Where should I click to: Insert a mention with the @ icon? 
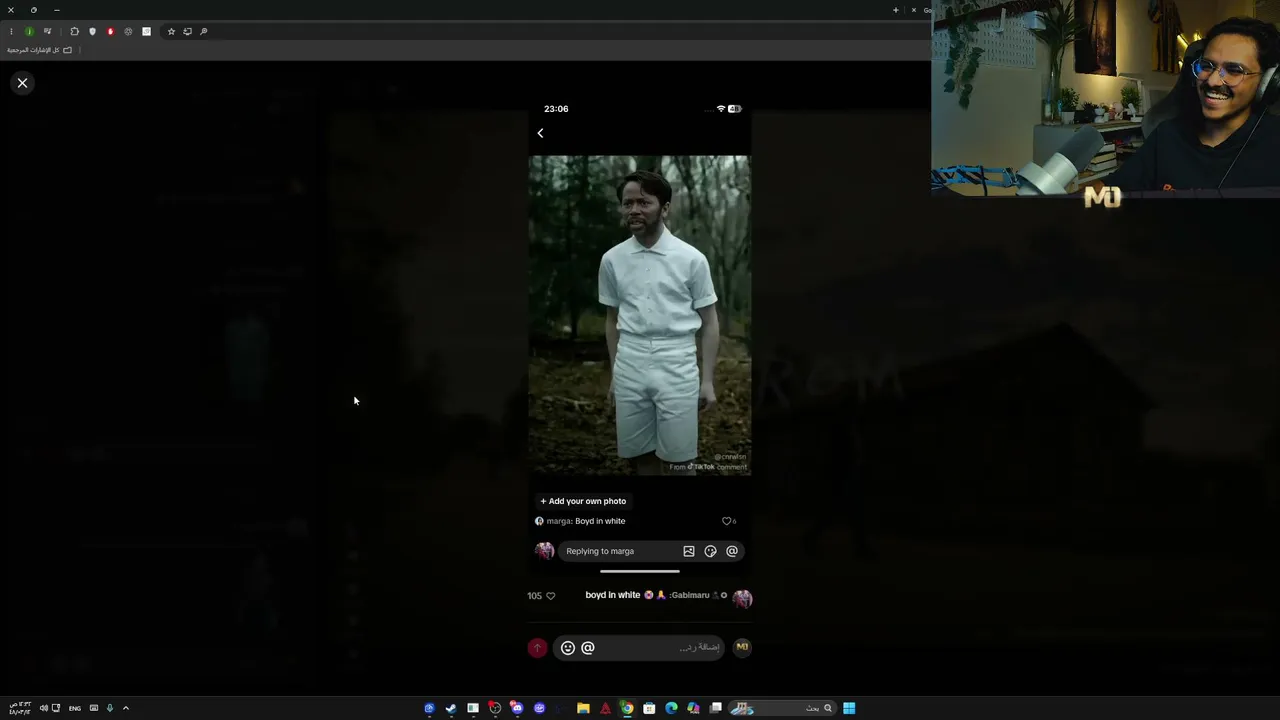588,648
